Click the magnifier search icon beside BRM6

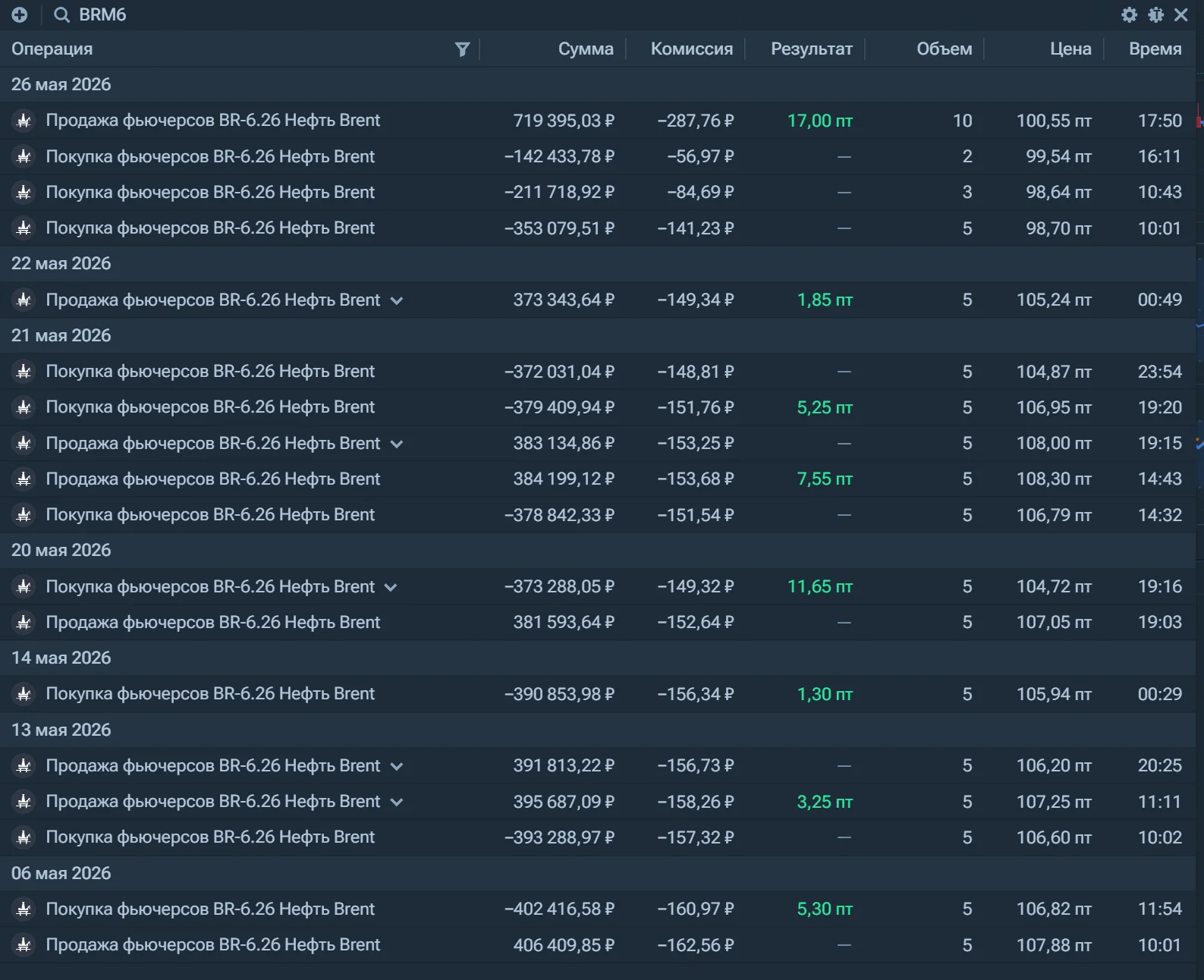click(x=61, y=15)
